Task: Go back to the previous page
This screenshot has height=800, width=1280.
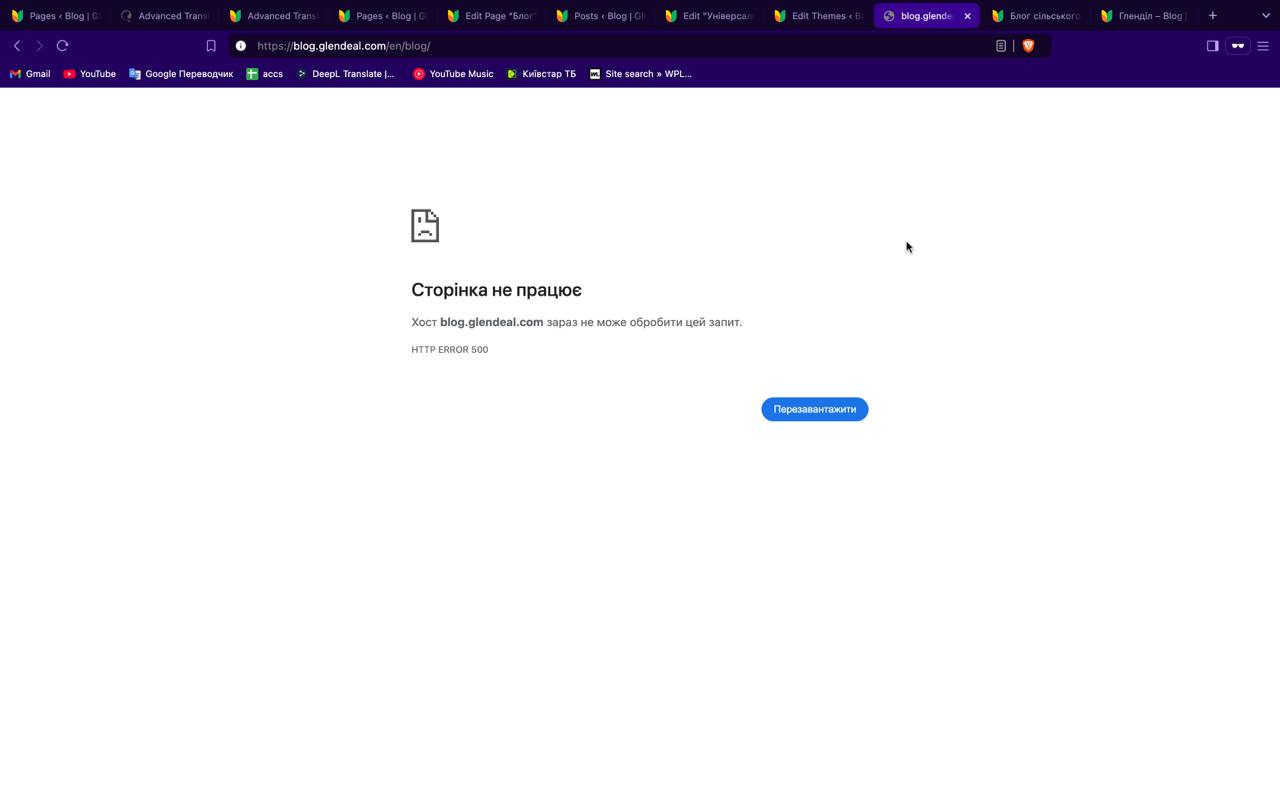Action: click(x=17, y=46)
